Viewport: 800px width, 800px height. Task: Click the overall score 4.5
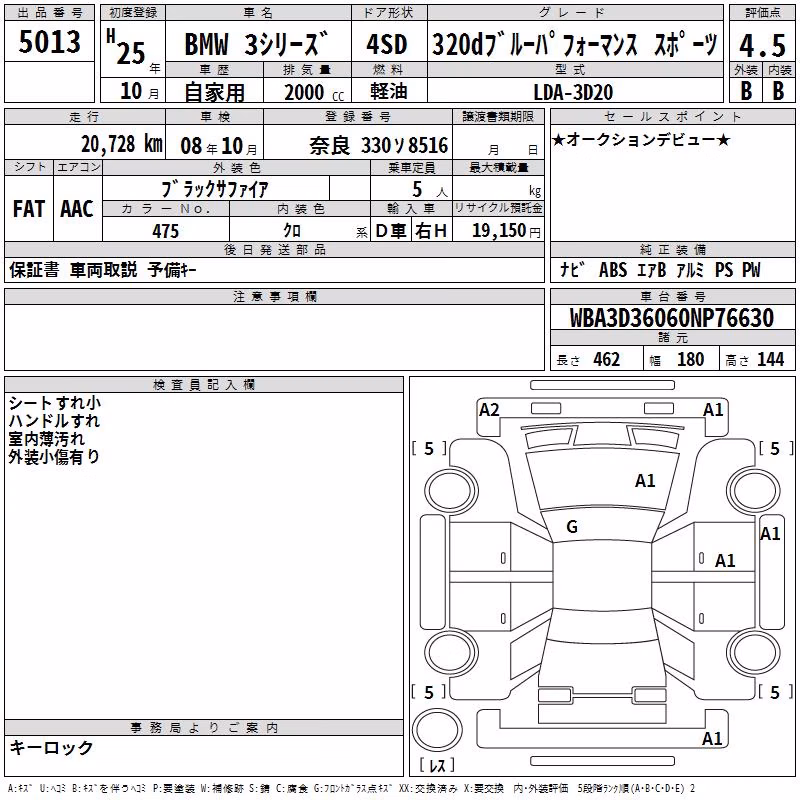click(x=763, y=45)
